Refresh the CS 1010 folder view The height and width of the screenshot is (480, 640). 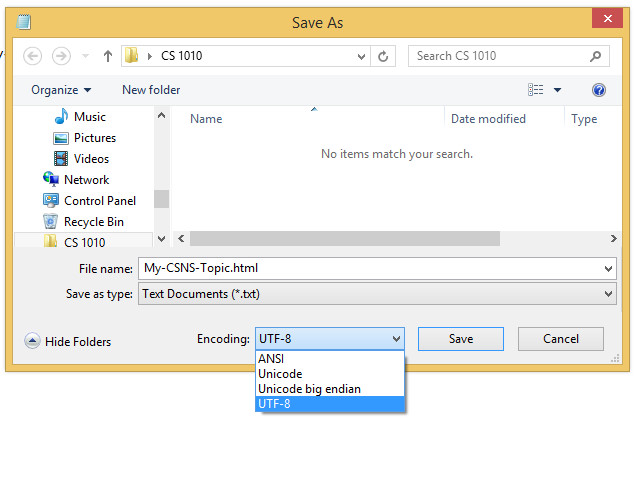pyautogui.click(x=383, y=56)
